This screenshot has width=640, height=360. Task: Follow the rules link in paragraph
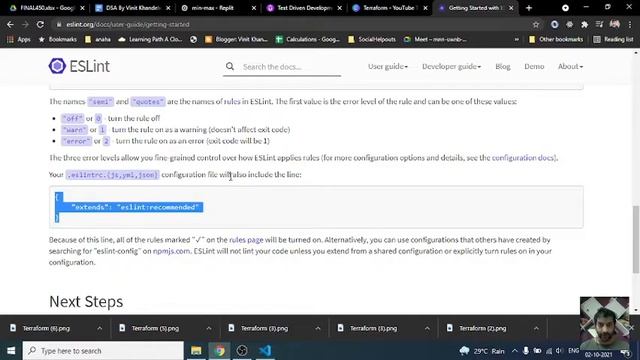(x=232, y=101)
